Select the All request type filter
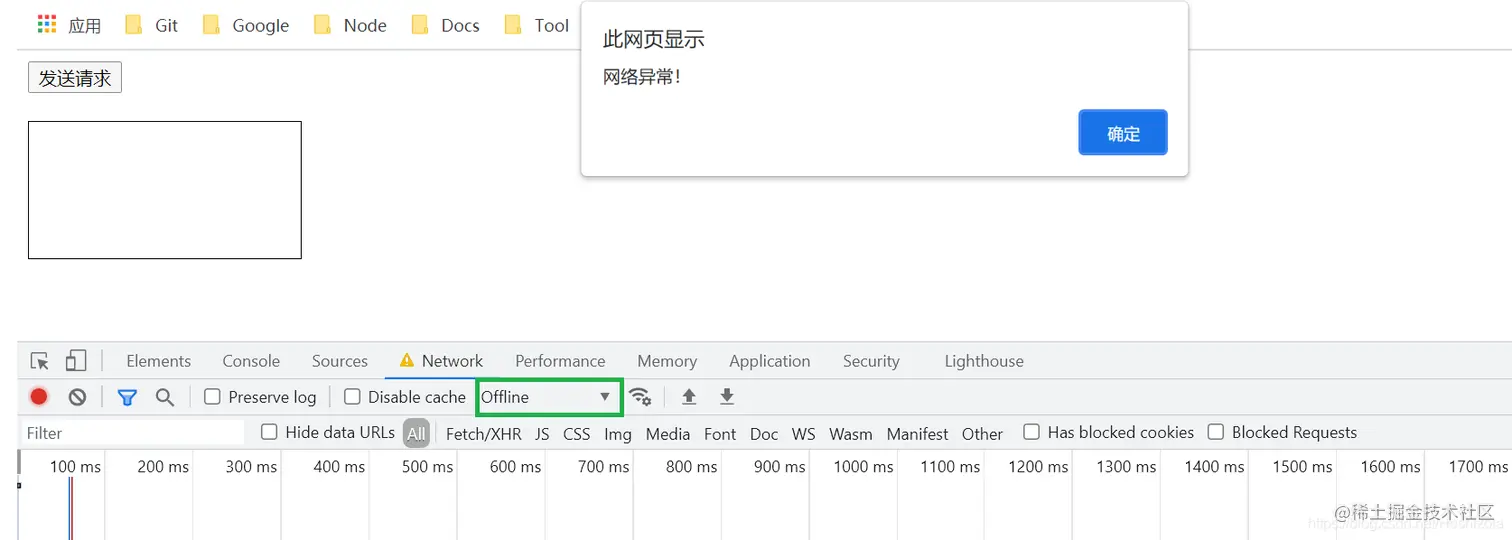 [416, 433]
